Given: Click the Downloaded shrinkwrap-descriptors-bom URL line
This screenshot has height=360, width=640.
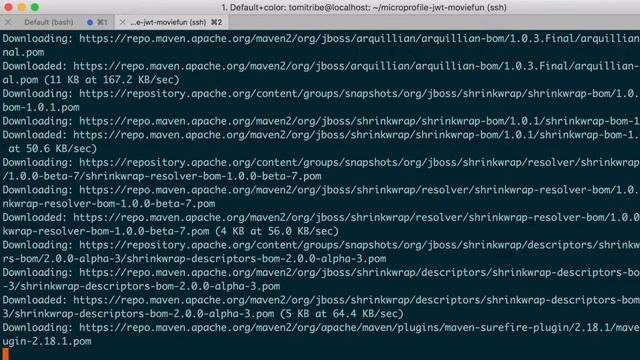Looking at the screenshot, I should coord(320,300).
